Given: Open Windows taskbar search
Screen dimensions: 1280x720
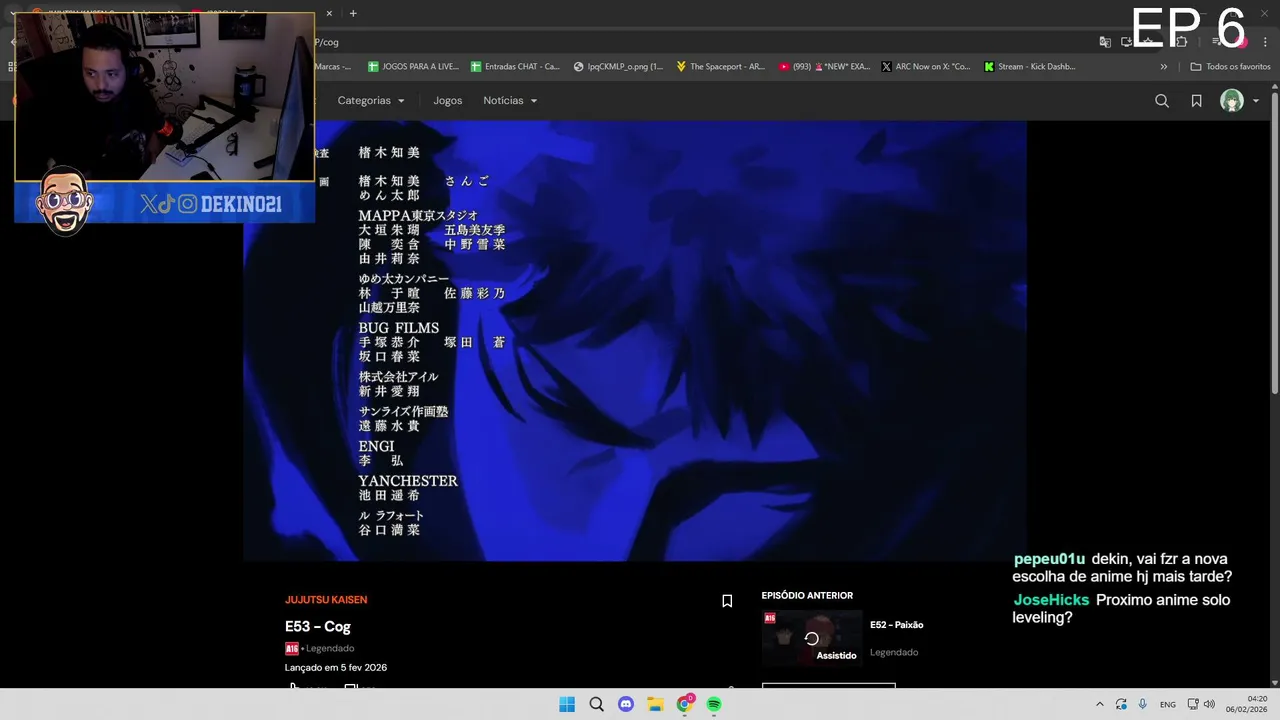Looking at the screenshot, I should coord(596,704).
